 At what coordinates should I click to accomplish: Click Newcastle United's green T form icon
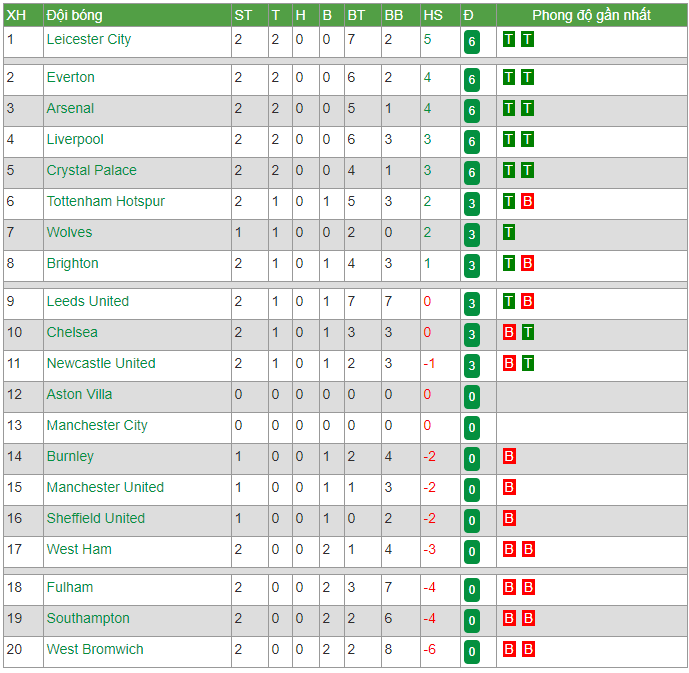coord(528,364)
